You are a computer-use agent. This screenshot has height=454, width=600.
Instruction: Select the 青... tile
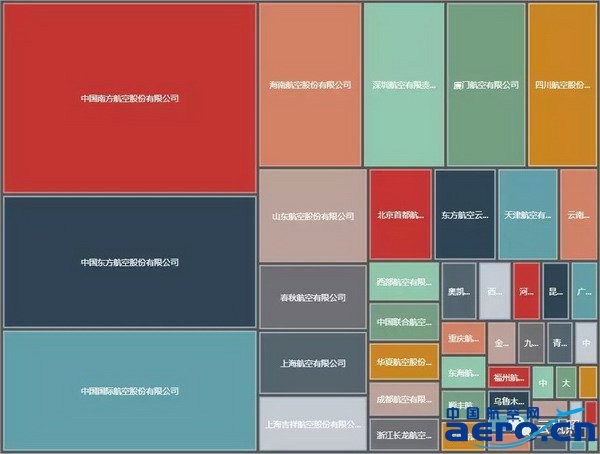[560, 343]
